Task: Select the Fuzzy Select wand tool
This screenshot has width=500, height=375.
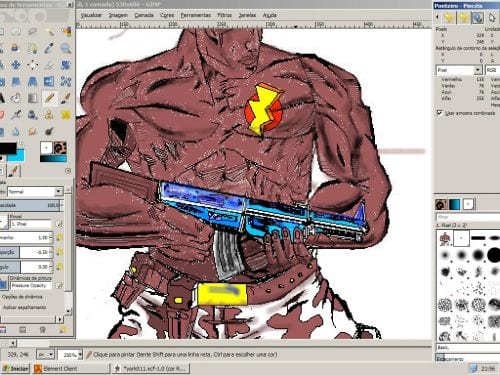Action: [49, 32]
